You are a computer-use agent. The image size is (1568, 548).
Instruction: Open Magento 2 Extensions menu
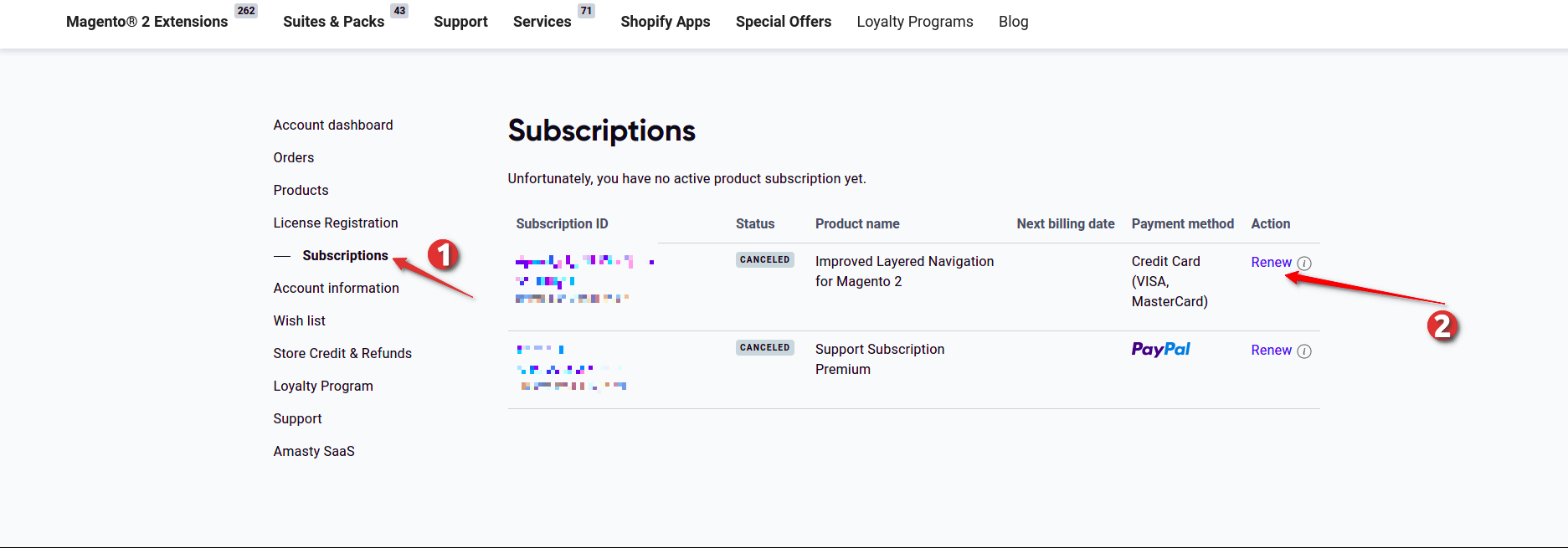[x=147, y=22]
